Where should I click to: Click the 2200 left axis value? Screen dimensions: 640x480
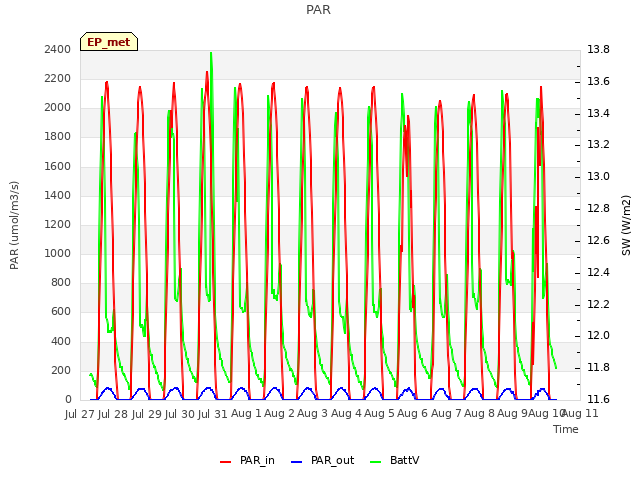pyautogui.click(x=58, y=79)
